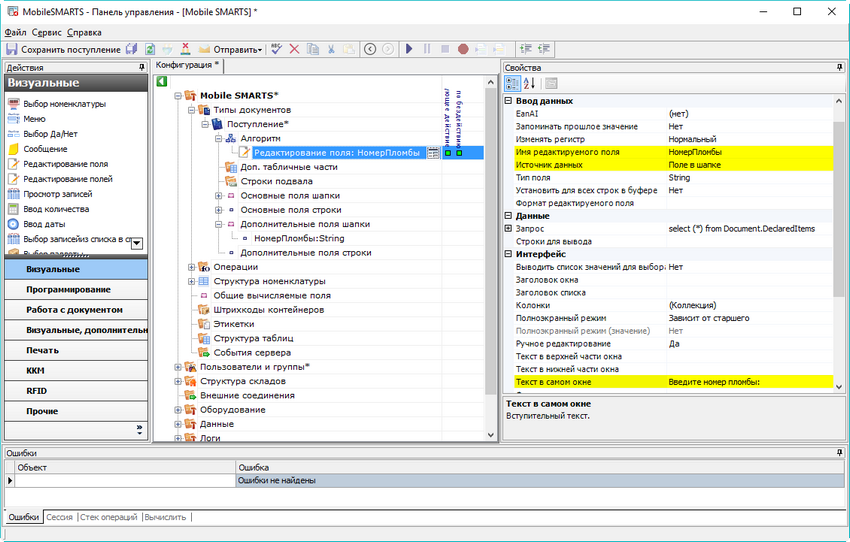Screen dimensions: 850x542
Task: Select the Меню action
Action: 34,119
